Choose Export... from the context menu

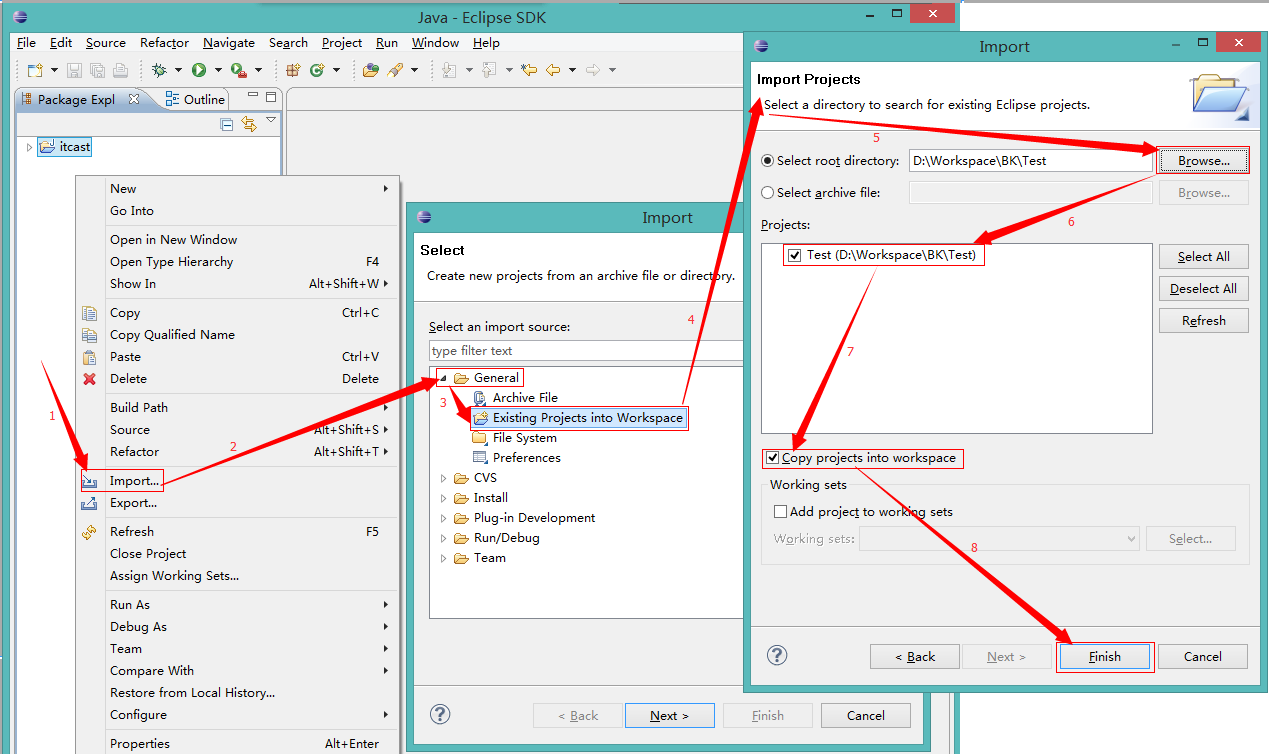click(x=133, y=503)
